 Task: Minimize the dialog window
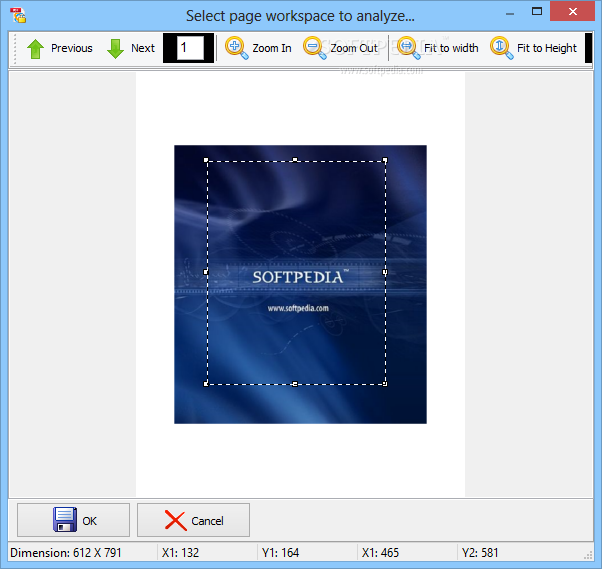(510, 13)
